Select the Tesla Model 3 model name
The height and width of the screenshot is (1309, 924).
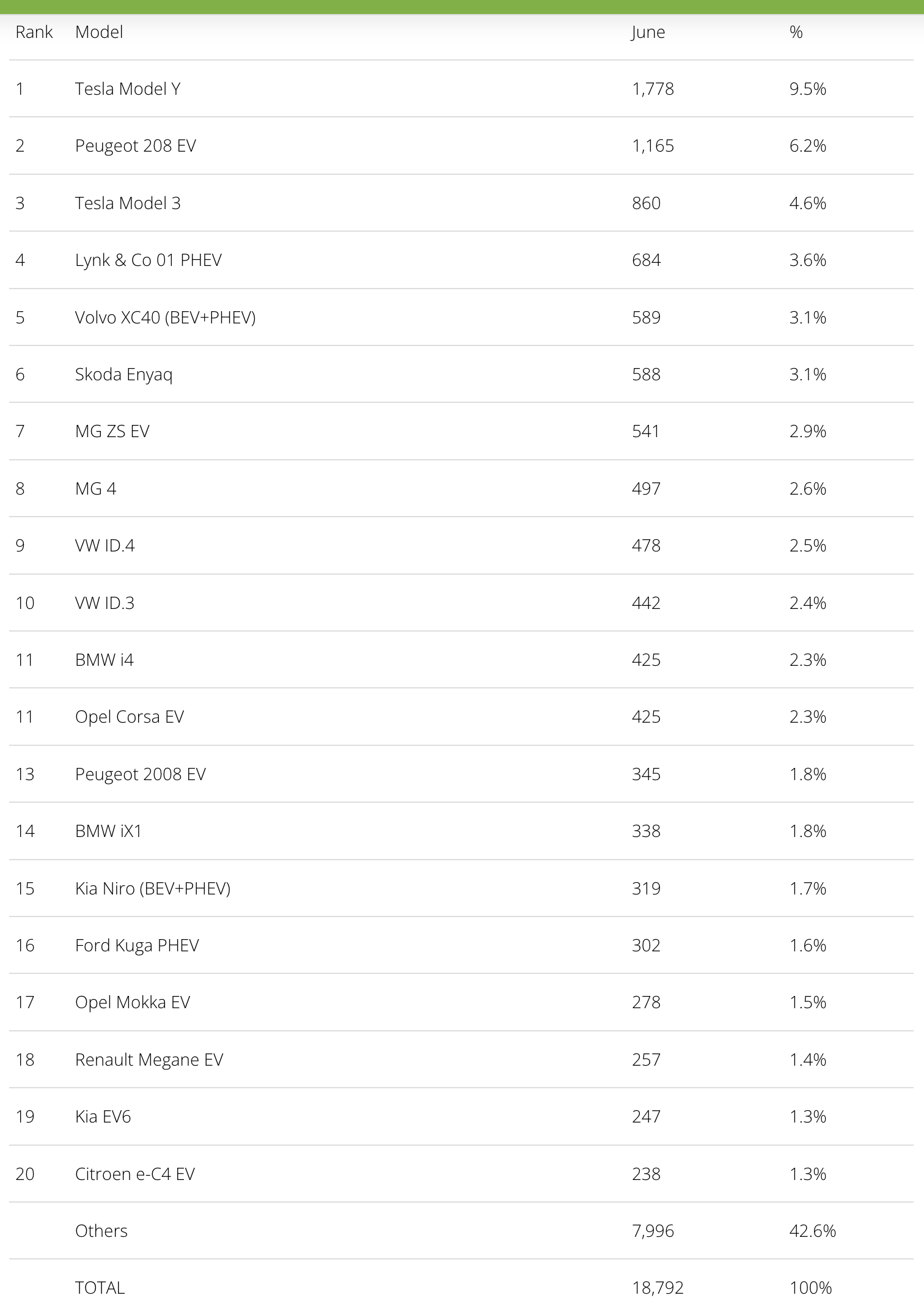click(128, 203)
